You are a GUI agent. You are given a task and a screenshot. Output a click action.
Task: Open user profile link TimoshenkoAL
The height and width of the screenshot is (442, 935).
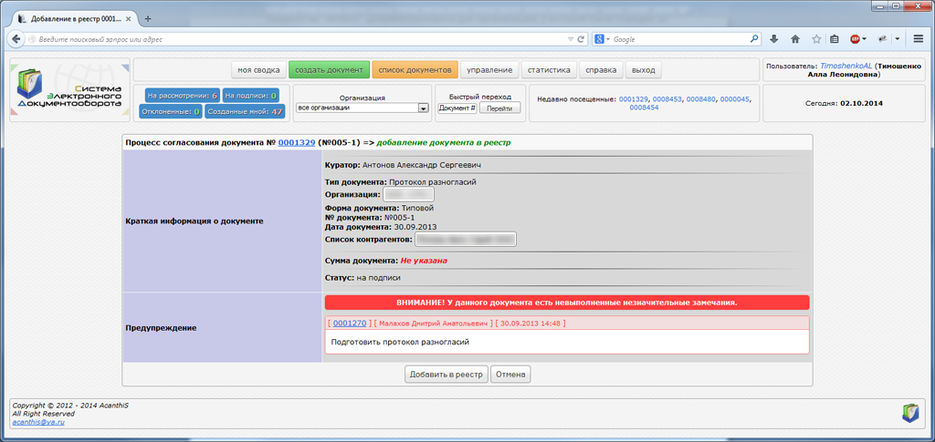click(x=846, y=66)
